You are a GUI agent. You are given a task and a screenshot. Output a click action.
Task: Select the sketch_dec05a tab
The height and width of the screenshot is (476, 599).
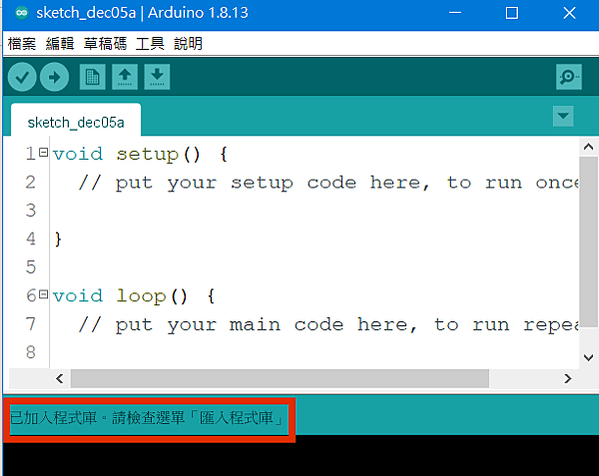[76, 122]
